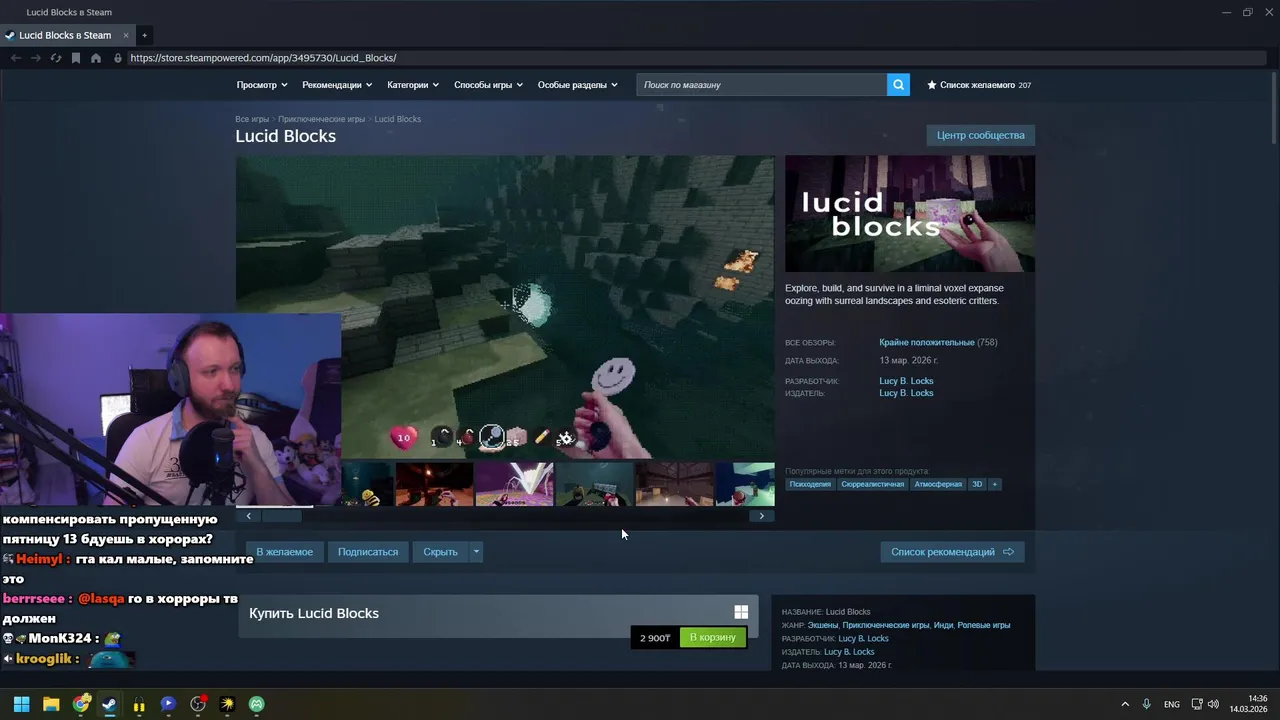Open volume control in system tray
Viewport: 1280px width, 720px height.
tap(1213, 704)
